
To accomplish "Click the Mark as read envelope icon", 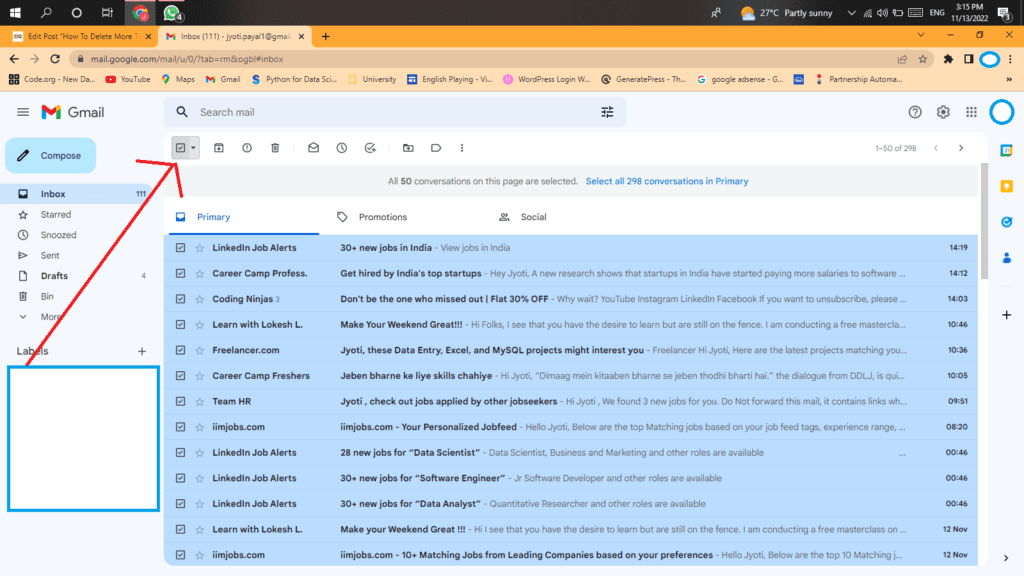I will pyautogui.click(x=313, y=148).
